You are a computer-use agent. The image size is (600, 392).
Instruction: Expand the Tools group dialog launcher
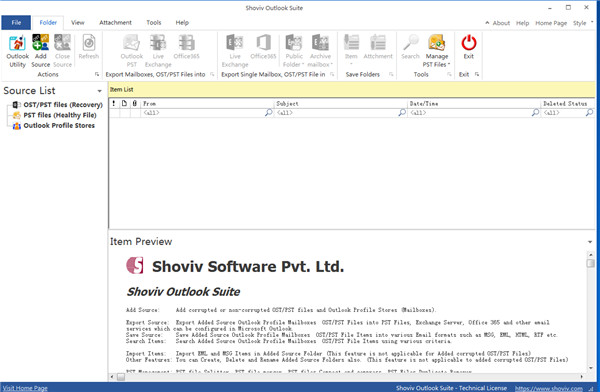tap(449, 74)
